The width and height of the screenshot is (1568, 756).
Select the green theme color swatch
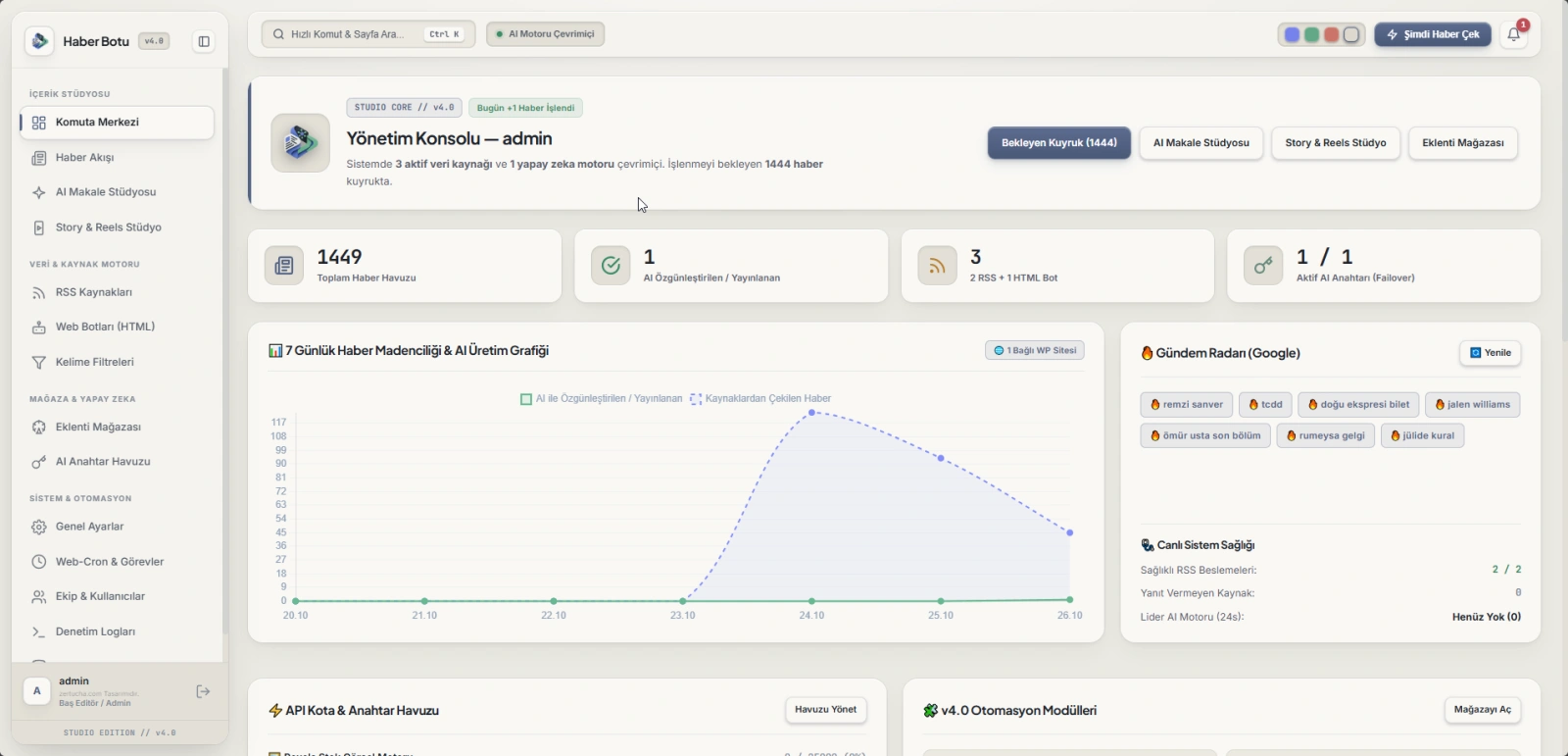point(1311,34)
